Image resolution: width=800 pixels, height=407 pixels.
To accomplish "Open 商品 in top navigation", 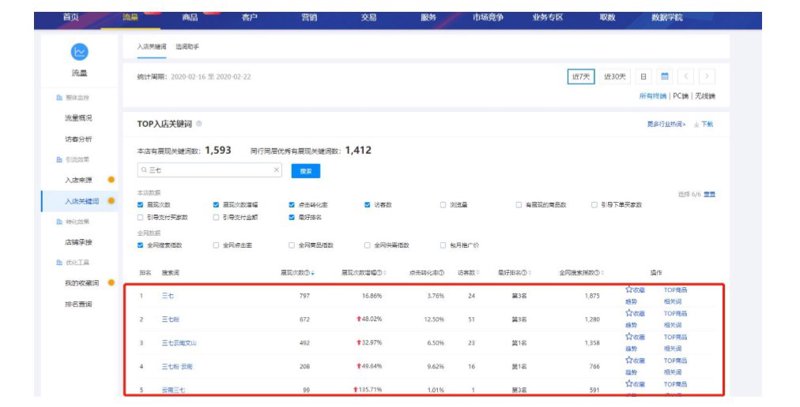I will 190,17.
